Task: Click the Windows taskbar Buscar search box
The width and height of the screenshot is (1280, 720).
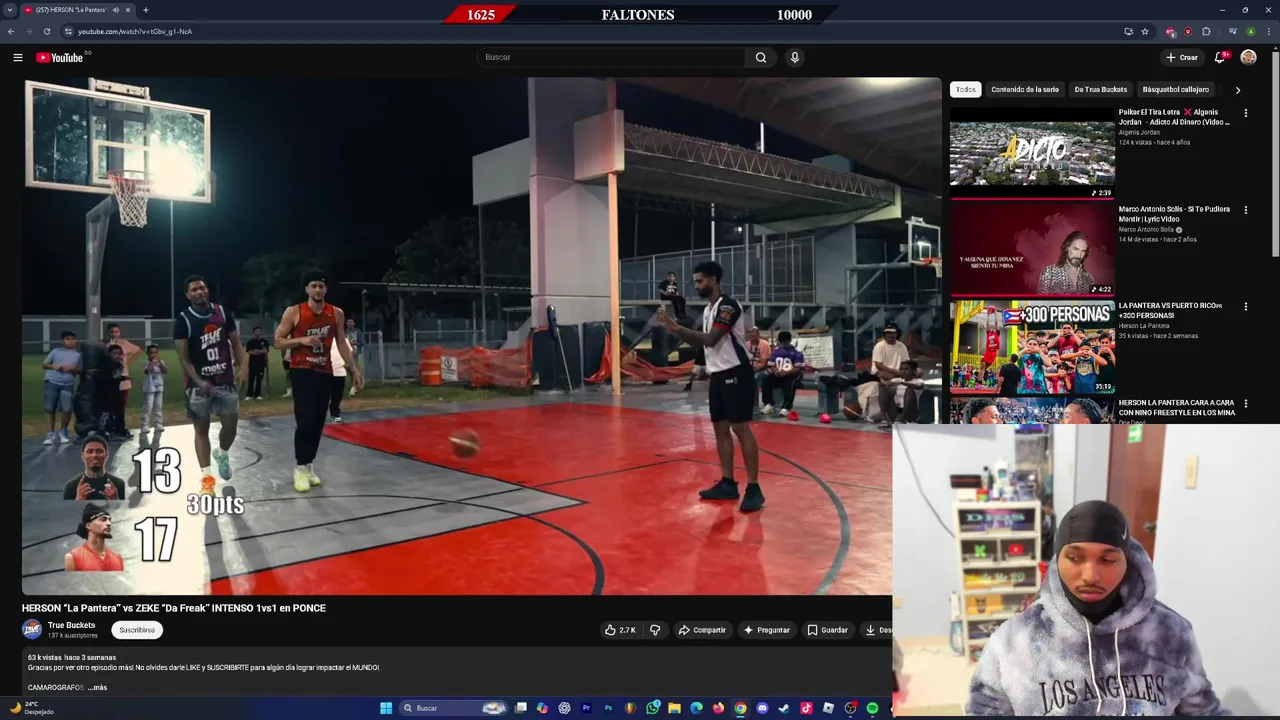Action: pos(452,708)
